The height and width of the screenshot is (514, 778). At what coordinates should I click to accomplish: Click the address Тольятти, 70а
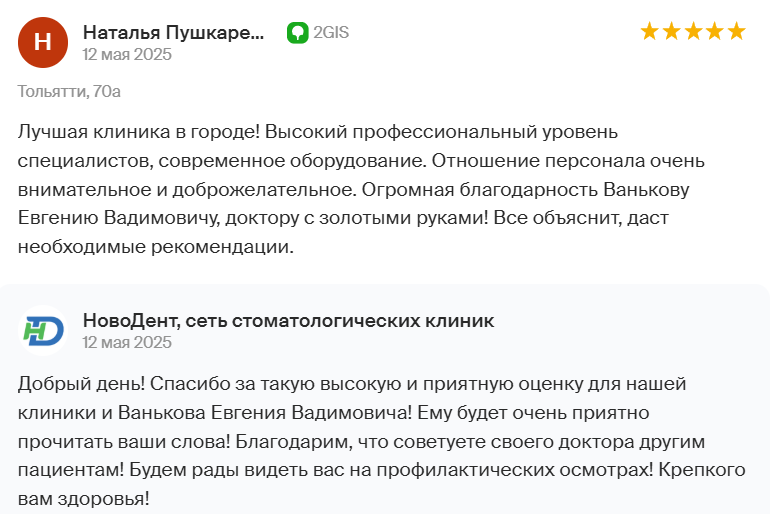(x=69, y=91)
